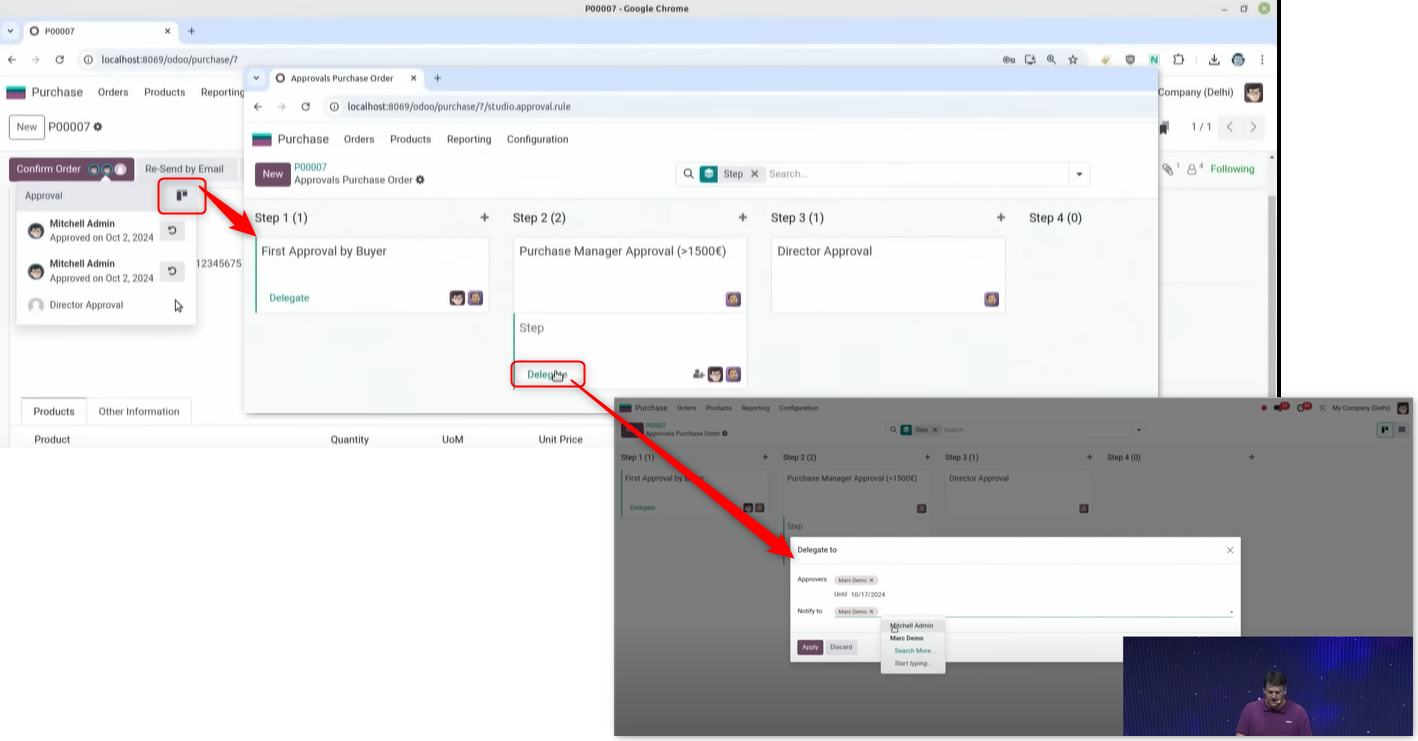Open tab search chevron in P00007 window
The width and height of the screenshot is (1418, 741).
(10, 31)
